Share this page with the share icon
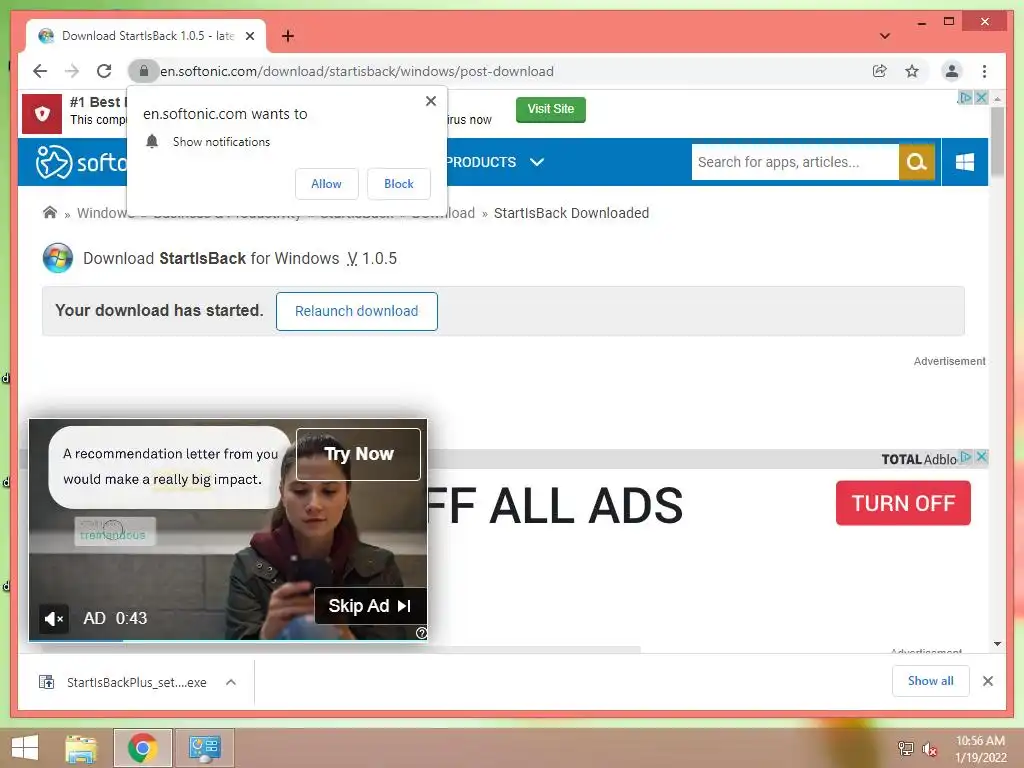Screen dimensions: 1024x768 (x=880, y=71)
